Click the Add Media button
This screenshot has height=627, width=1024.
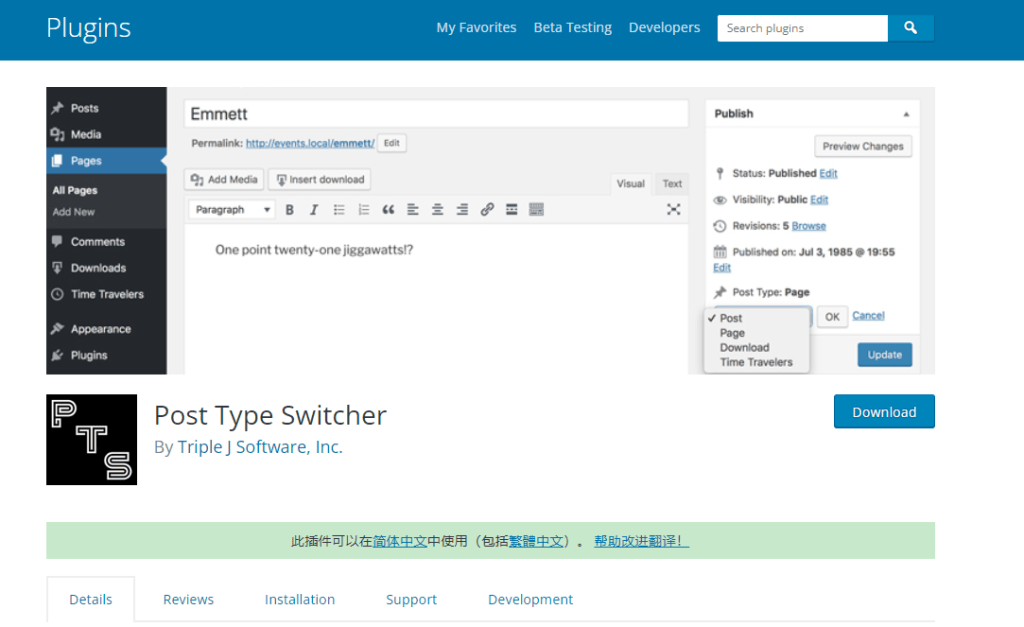pos(224,180)
